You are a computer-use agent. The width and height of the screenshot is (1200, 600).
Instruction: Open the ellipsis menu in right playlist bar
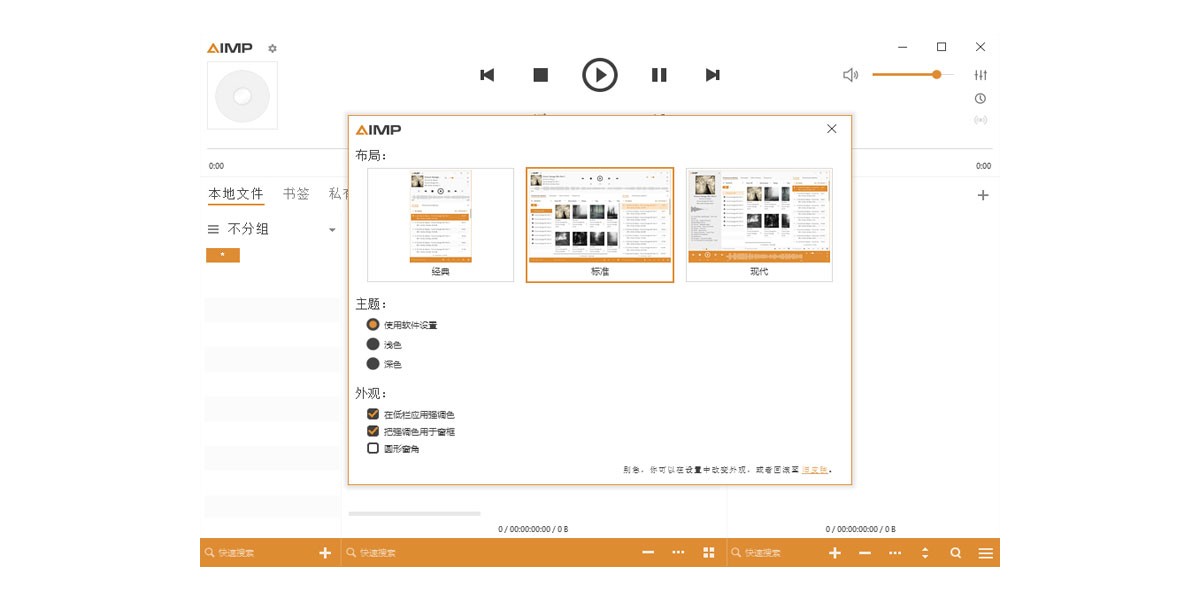coord(895,551)
